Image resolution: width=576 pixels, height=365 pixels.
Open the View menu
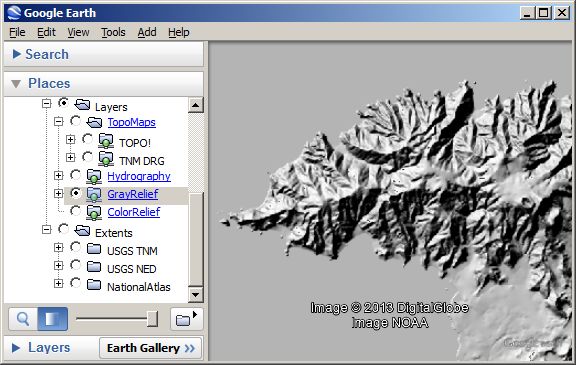click(78, 32)
